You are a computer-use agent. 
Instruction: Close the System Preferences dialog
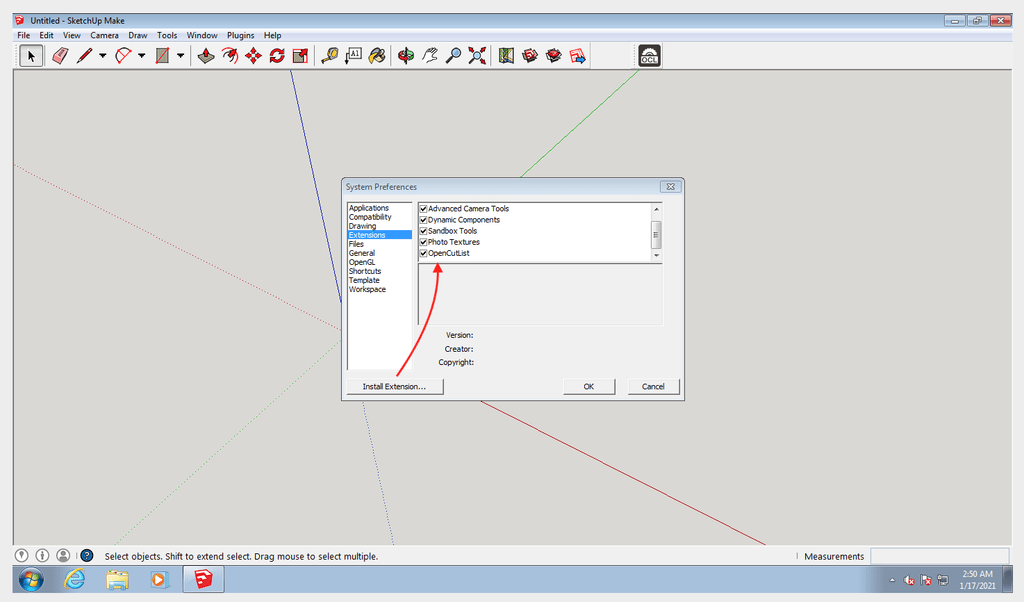670,187
